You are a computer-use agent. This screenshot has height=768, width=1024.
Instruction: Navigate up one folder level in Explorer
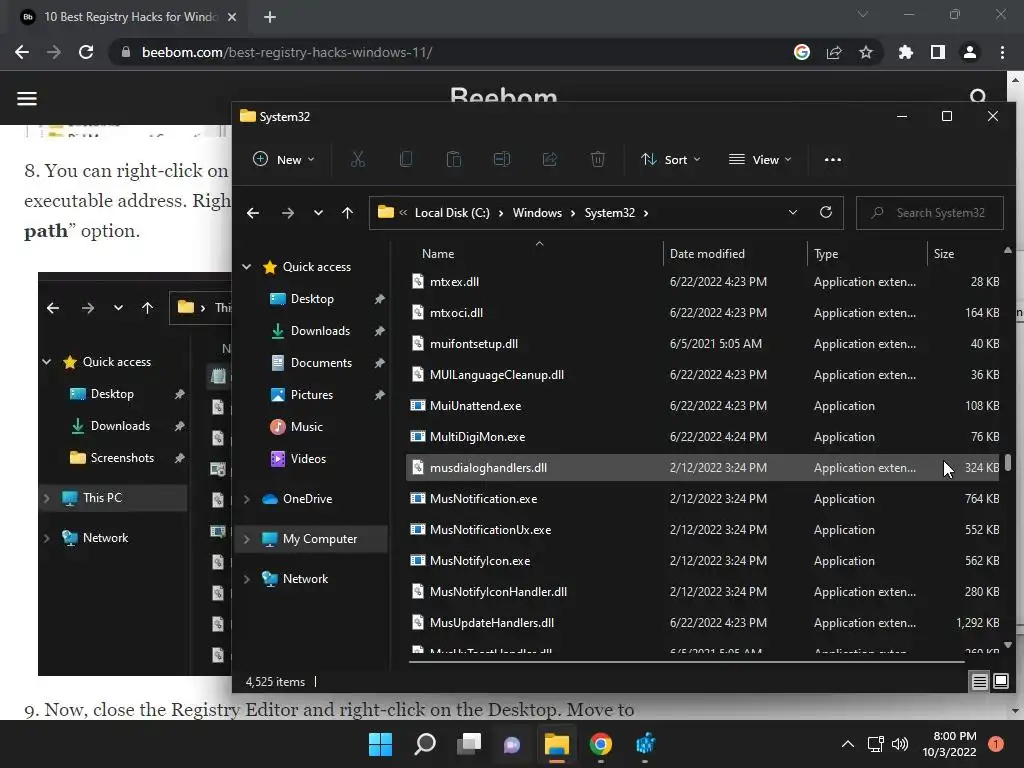(347, 213)
